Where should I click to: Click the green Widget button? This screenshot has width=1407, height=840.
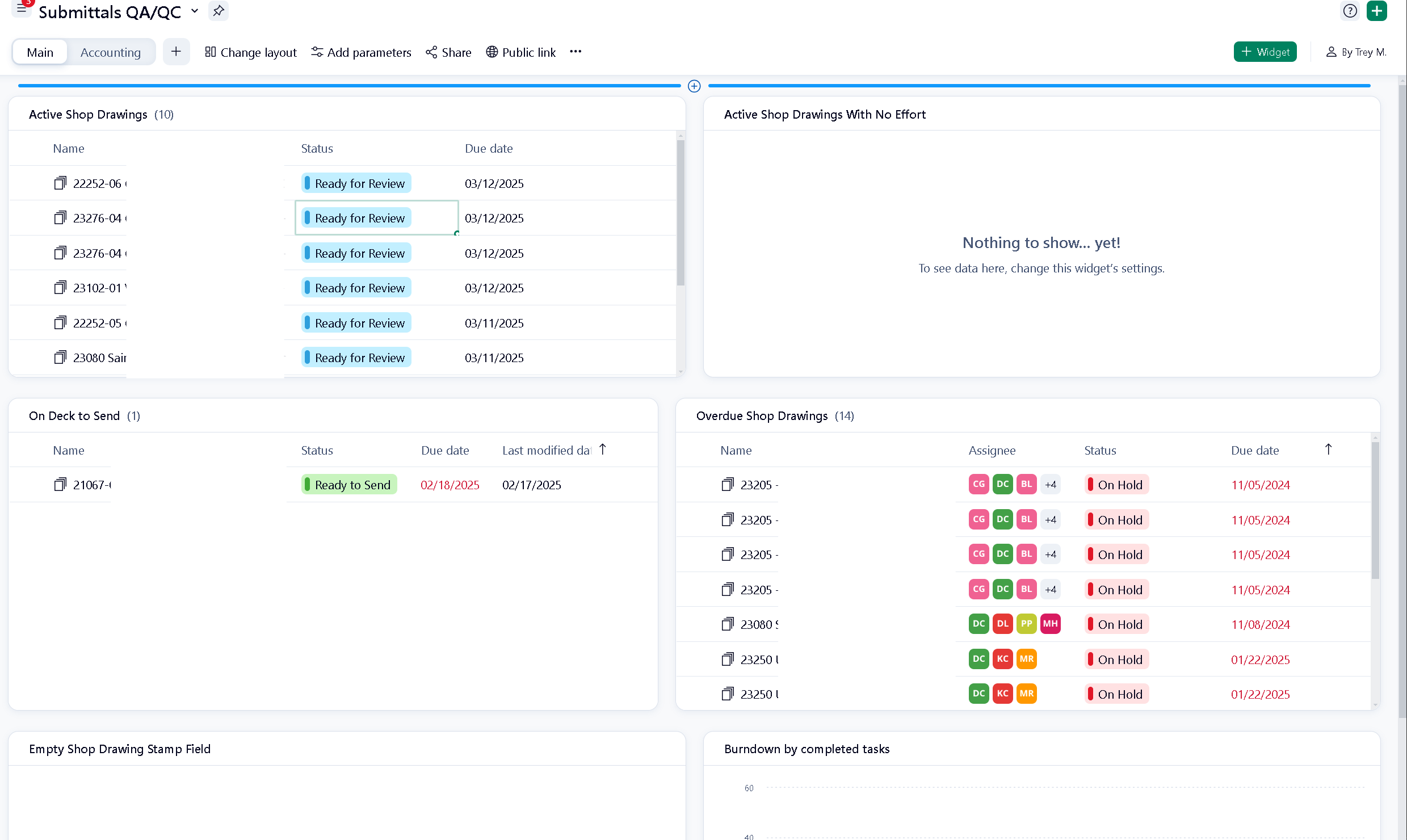click(1265, 52)
